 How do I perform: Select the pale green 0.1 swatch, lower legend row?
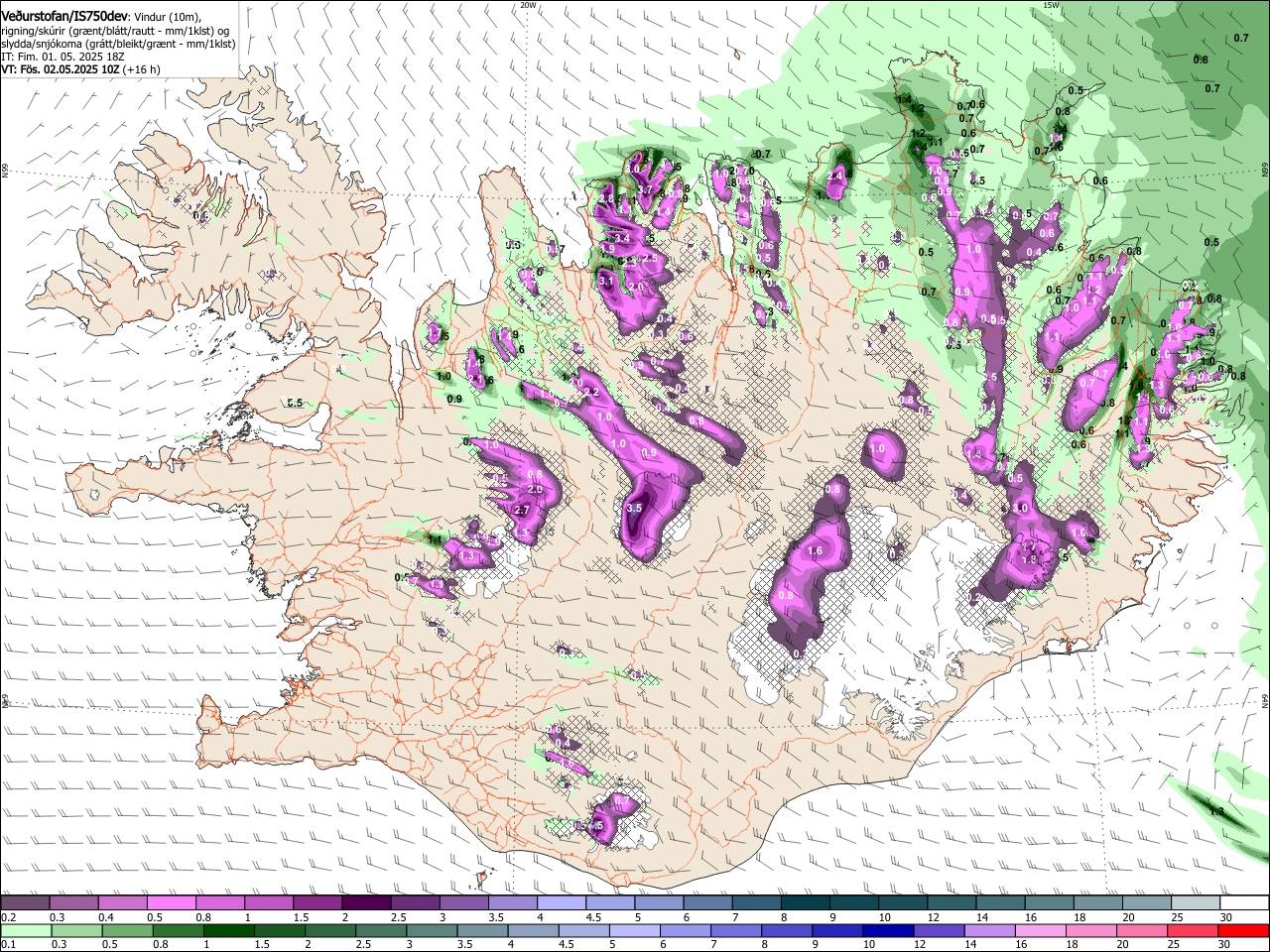(x=26, y=930)
